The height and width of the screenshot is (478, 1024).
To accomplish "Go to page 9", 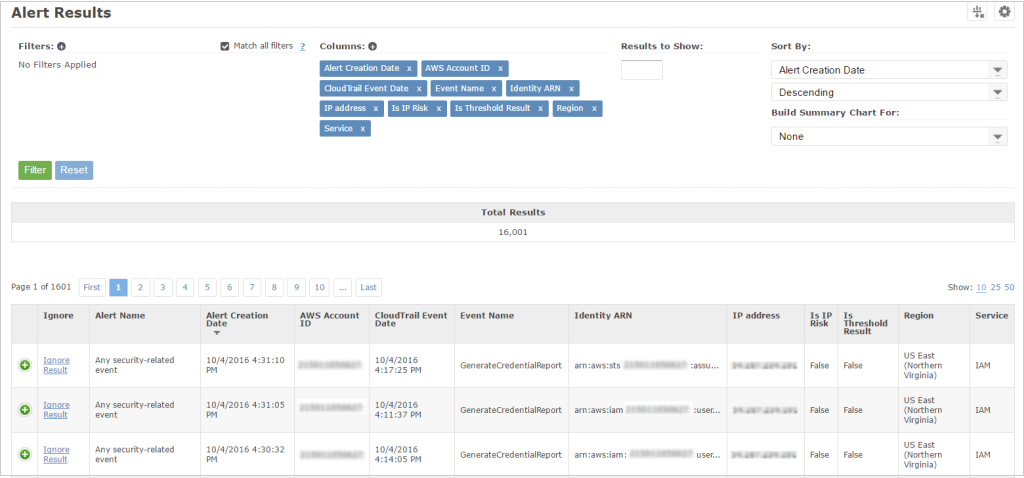I will 296,287.
